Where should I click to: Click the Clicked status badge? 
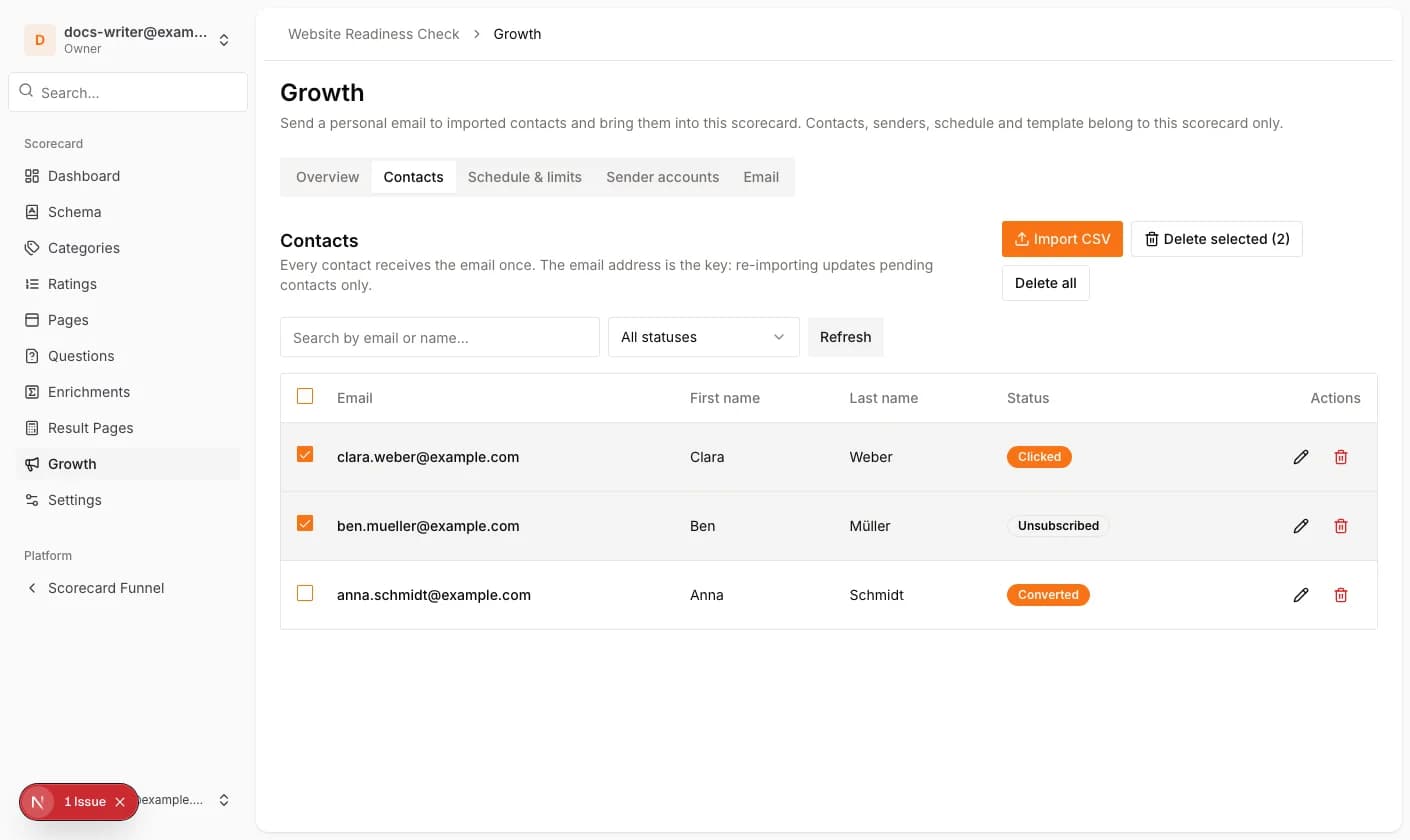coord(1039,457)
